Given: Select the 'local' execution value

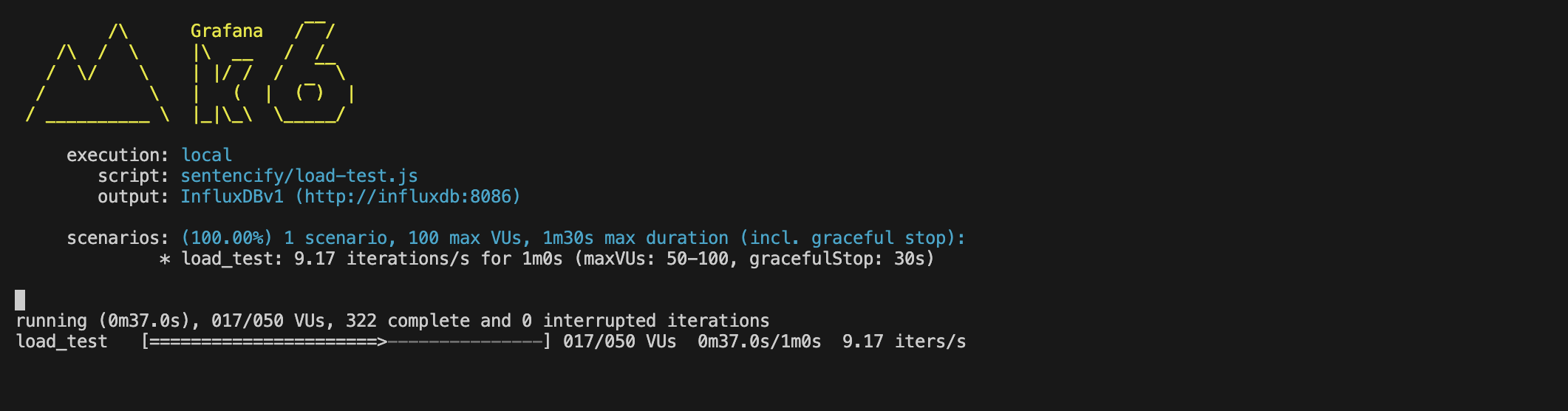Looking at the screenshot, I should click(x=206, y=155).
